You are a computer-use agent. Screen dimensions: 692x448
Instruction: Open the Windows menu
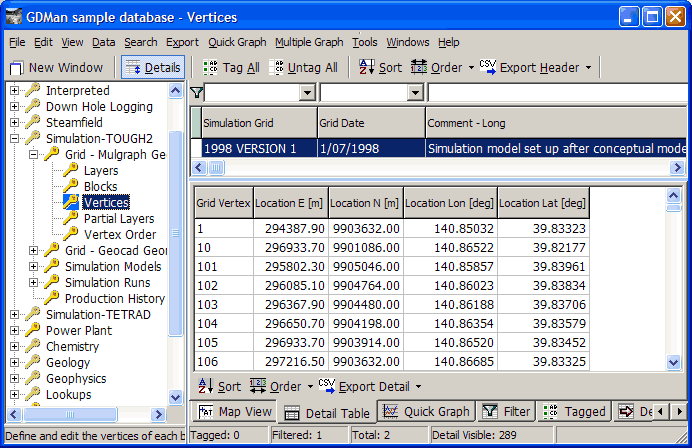[x=408, y=42]
